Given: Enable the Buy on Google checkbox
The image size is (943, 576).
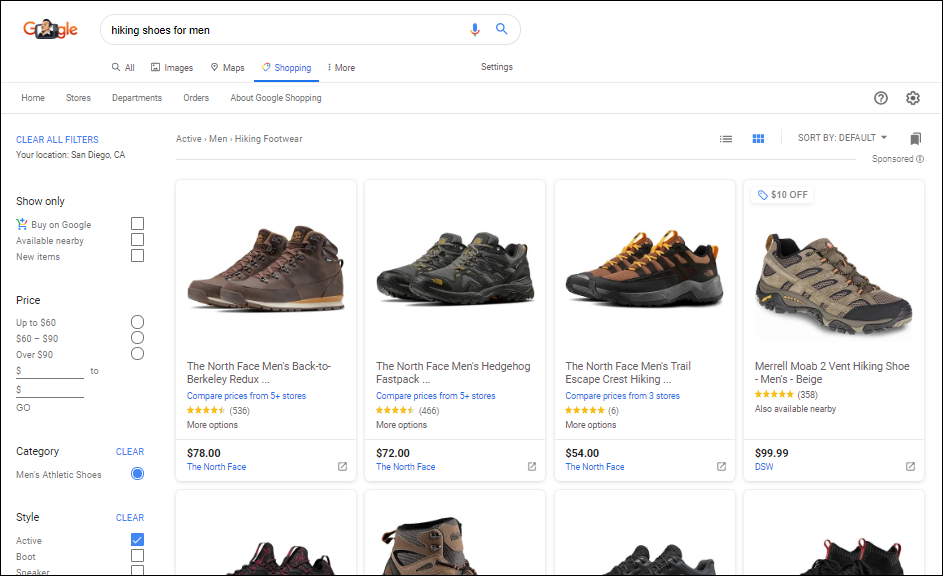Looking at the screenshot, I should coord(137,223).
